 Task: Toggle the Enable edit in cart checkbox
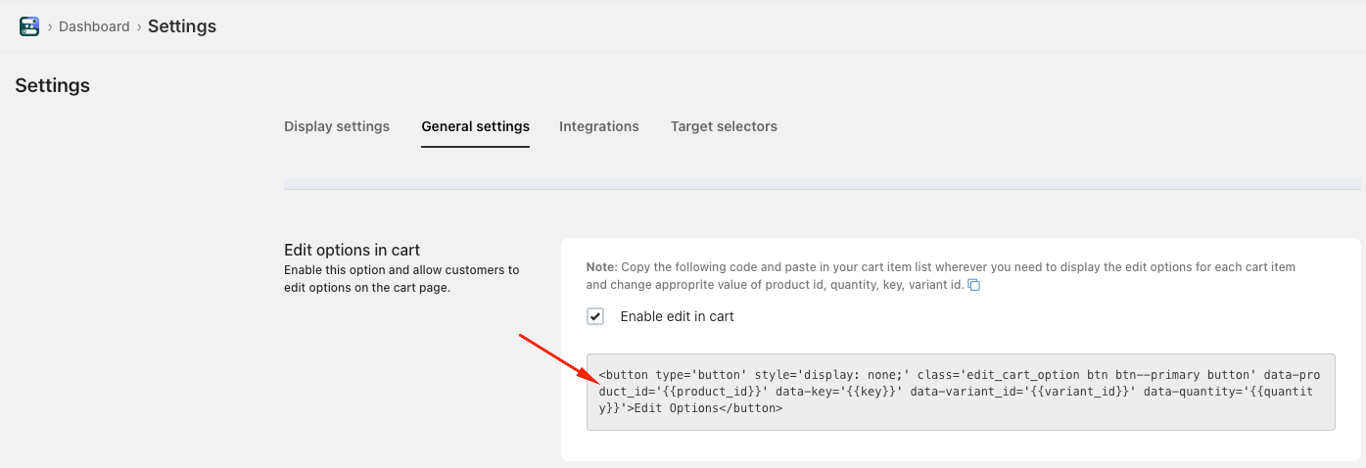[x=596, y=316]
